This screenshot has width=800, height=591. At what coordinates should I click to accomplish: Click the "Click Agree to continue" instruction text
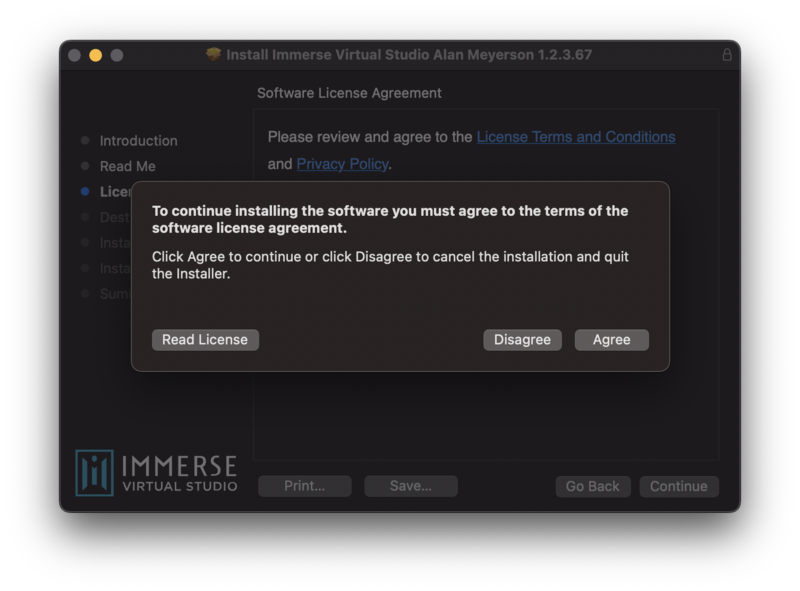point(390,265)
